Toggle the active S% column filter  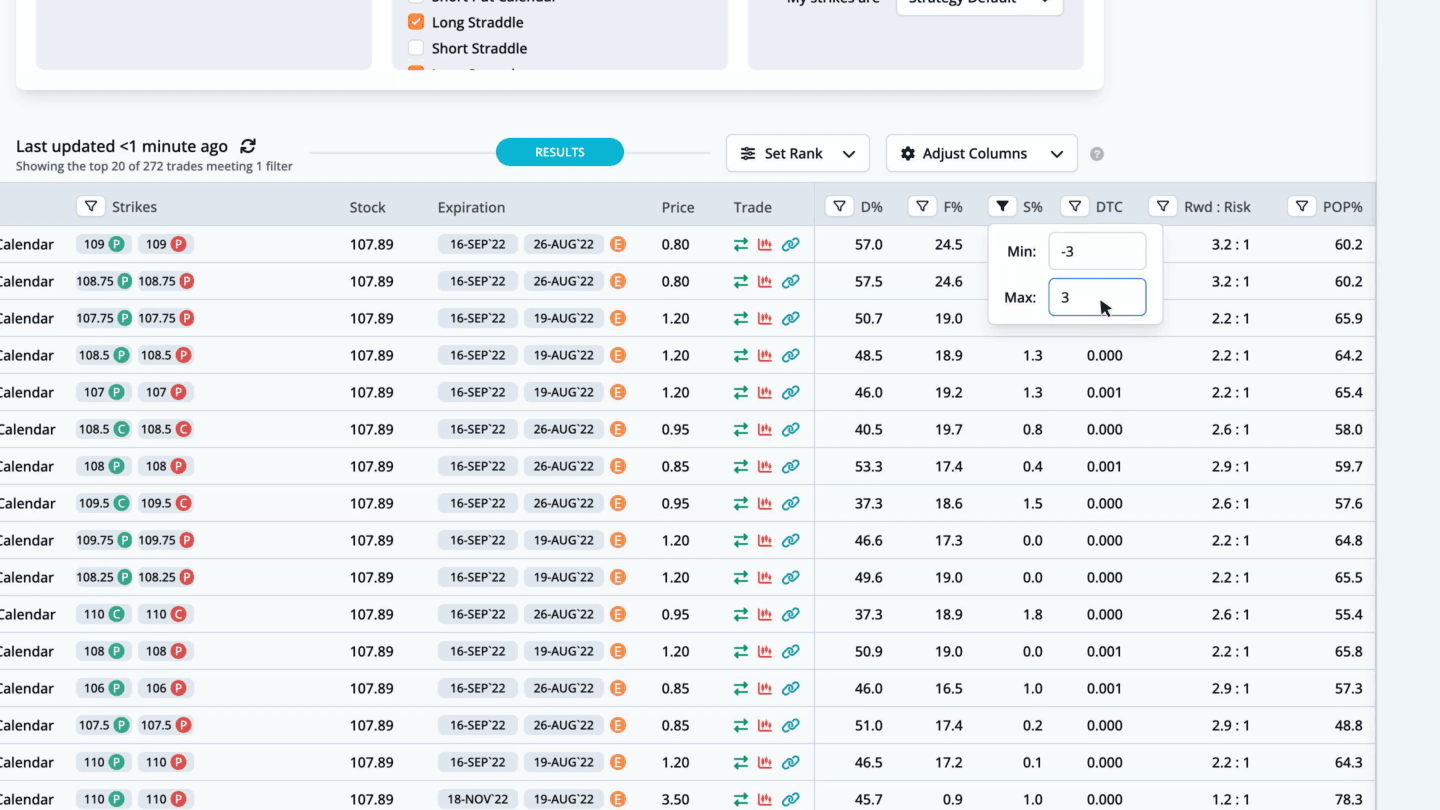[1002, 206]
